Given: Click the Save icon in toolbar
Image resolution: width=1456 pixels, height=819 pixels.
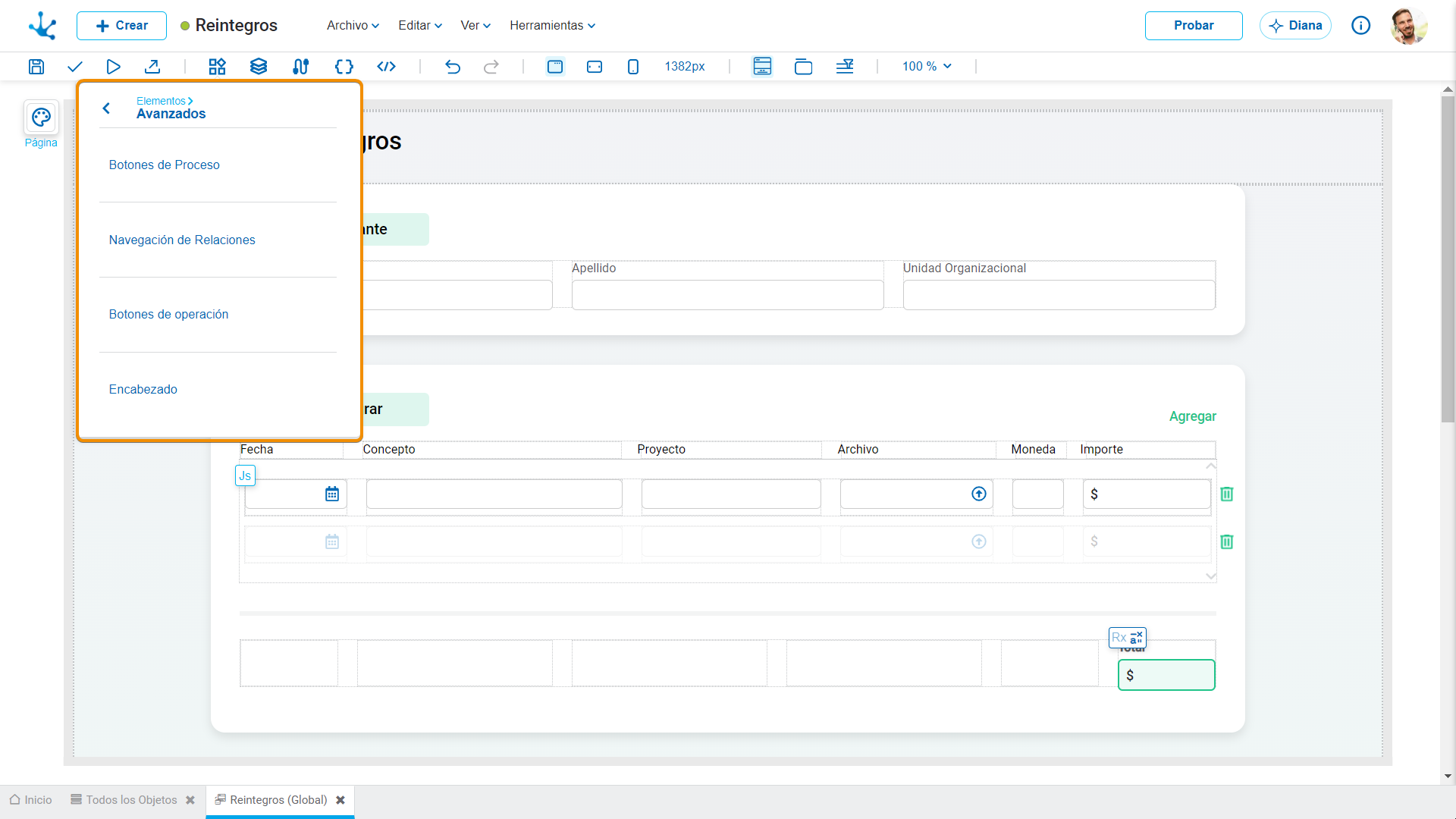Looking at the screenshot, I should [x=36, y=67].
